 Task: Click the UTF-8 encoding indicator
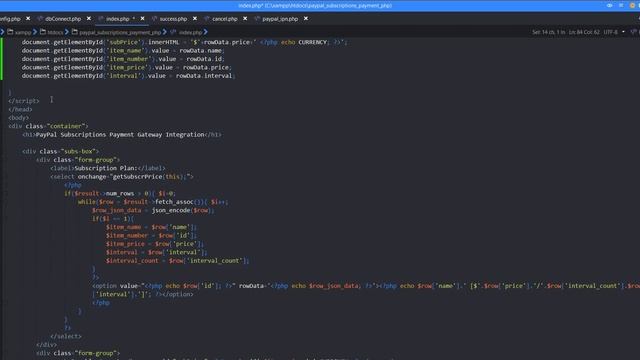coord(611,32)
